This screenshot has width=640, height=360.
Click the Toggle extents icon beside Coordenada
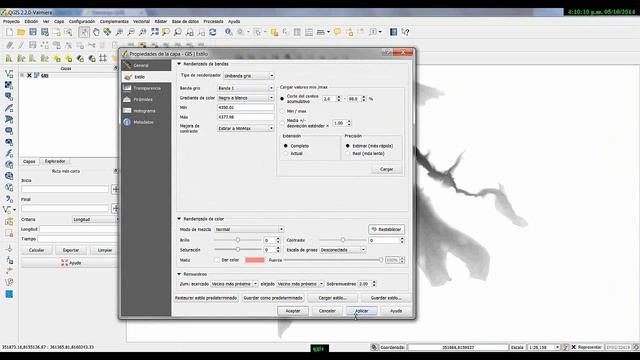pos(374,347)
